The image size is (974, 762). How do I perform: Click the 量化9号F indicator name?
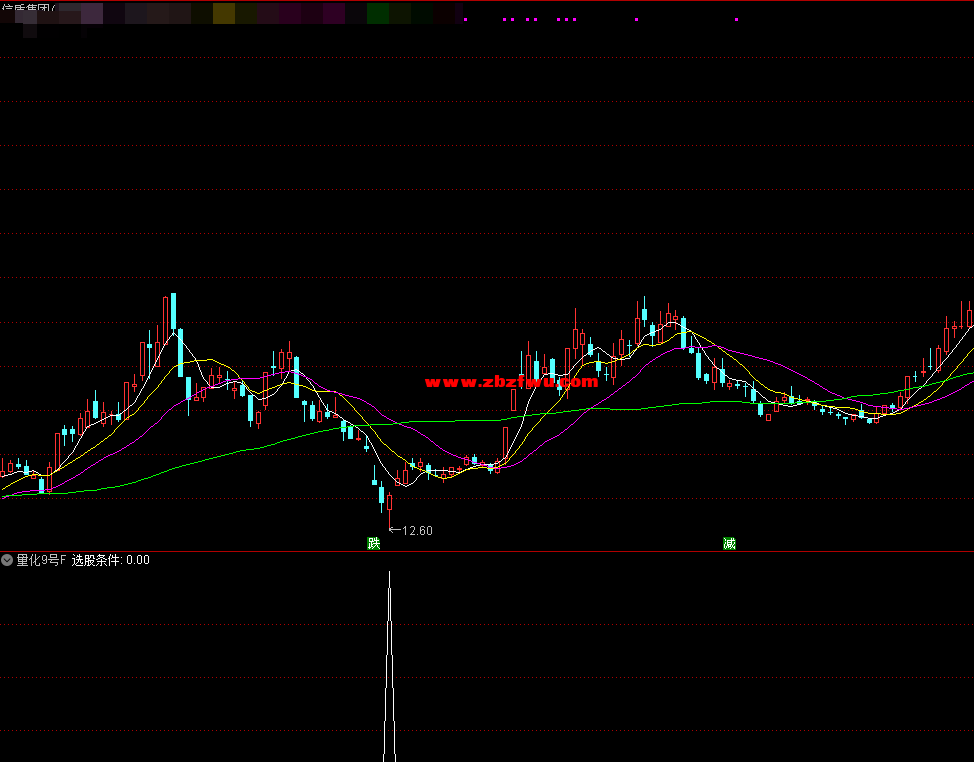point(41,560)
